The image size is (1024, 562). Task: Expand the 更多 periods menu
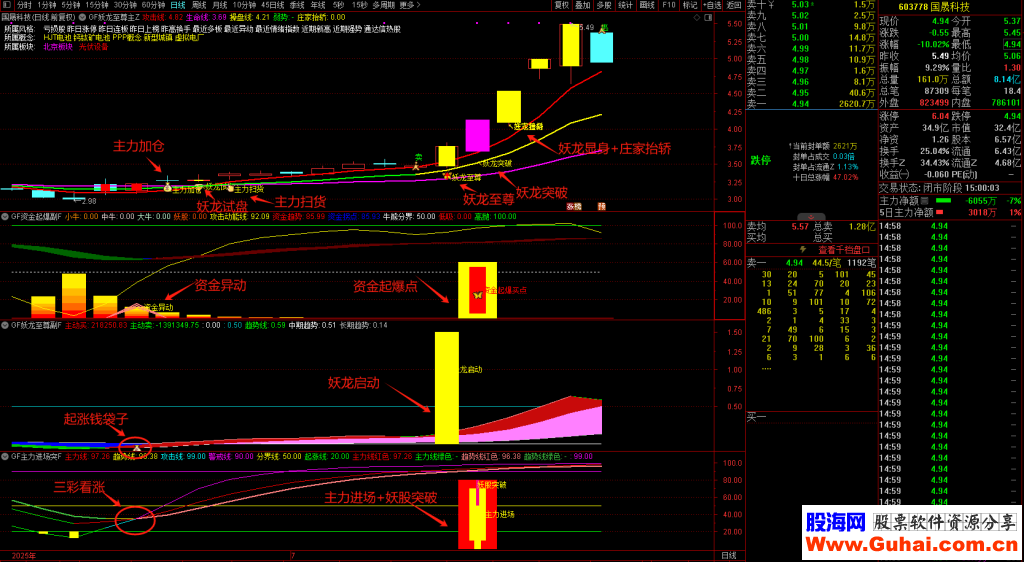409,5
